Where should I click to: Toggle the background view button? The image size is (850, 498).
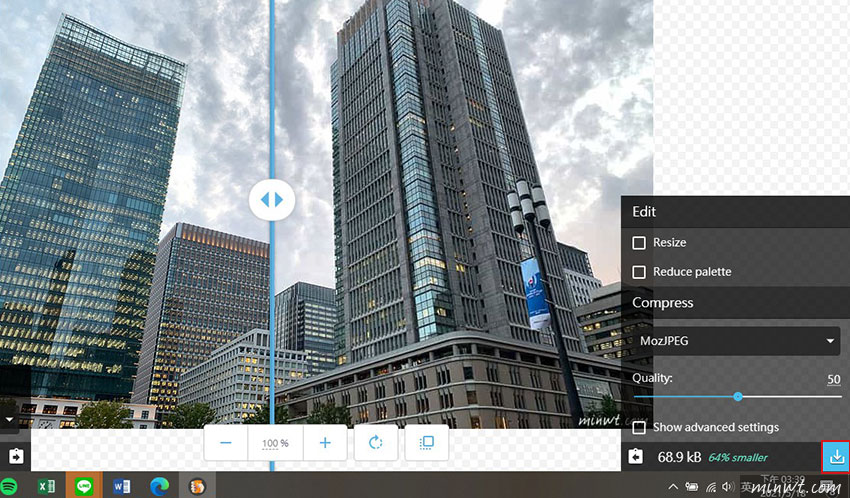pos(427,443)
